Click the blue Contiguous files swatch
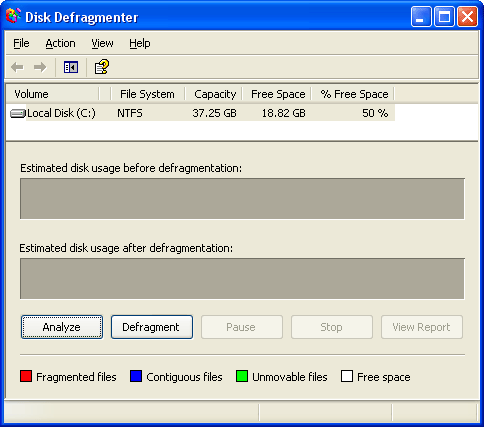The image size is (484, 427). point(136,376)
